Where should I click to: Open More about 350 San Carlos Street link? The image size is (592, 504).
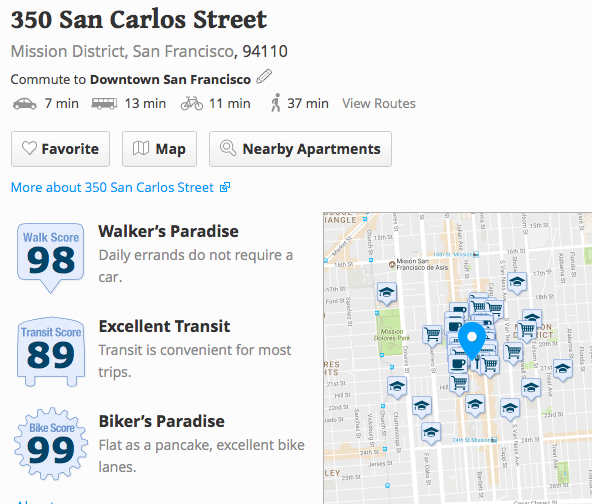pyautogui.click(x=120, y=187)
